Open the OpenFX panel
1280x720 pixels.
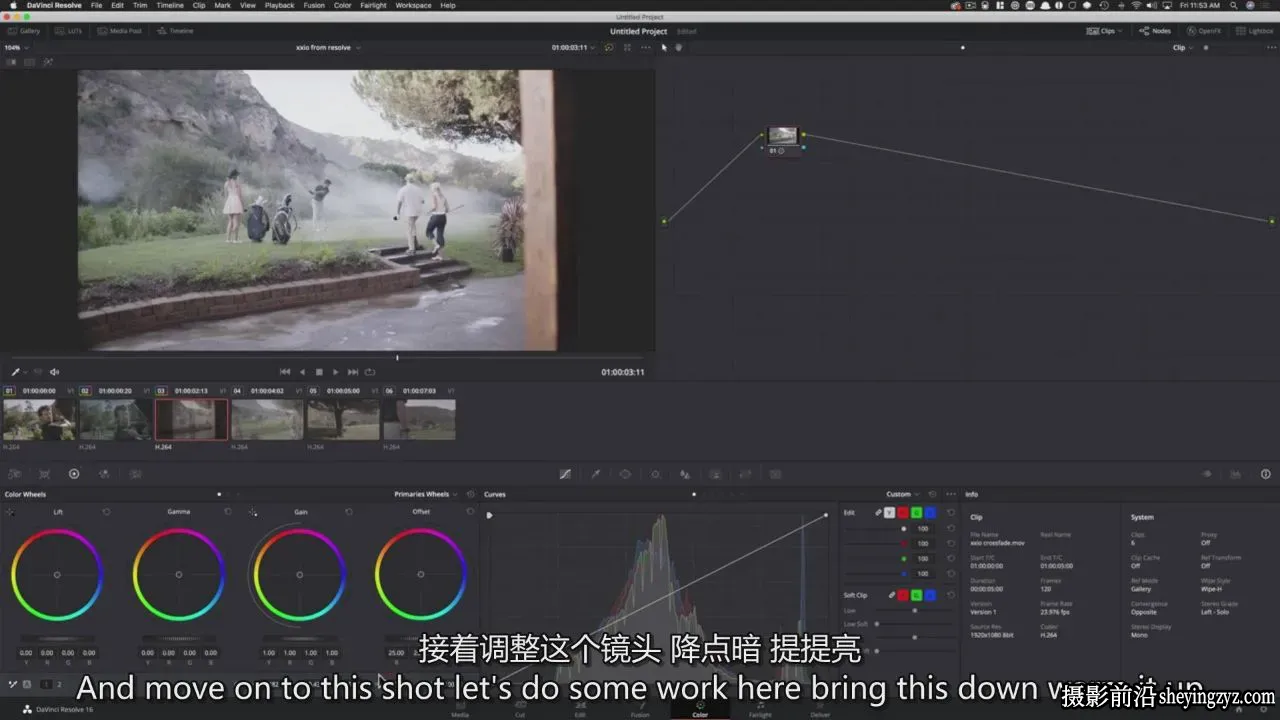(1205, 31)
